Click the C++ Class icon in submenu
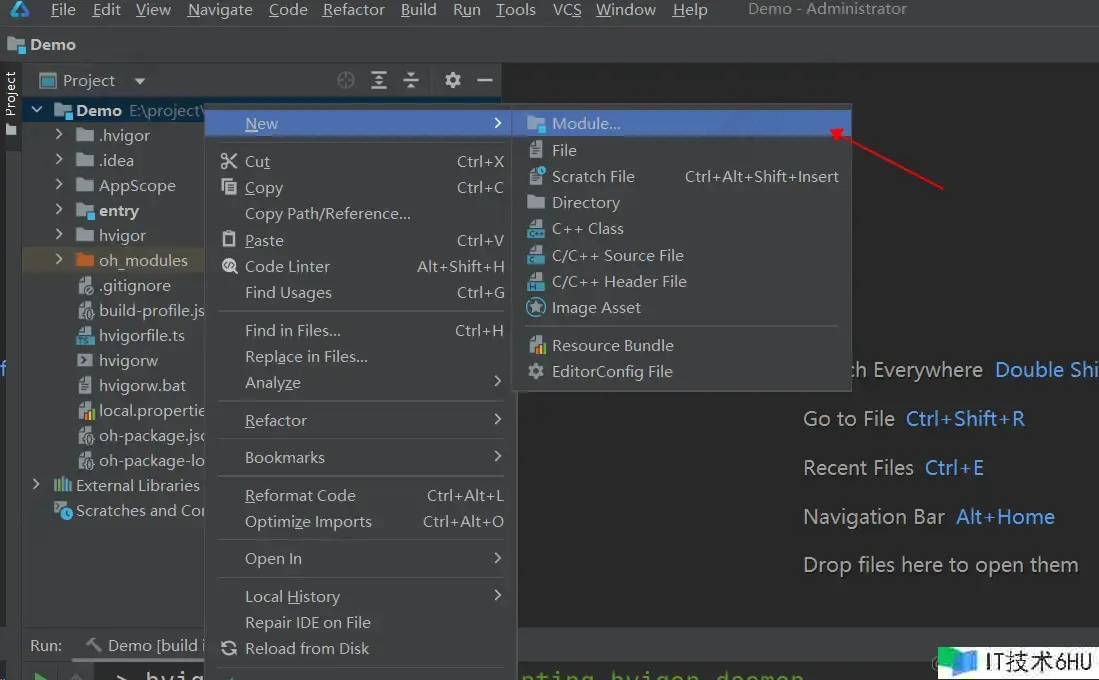 pos(536,229)
